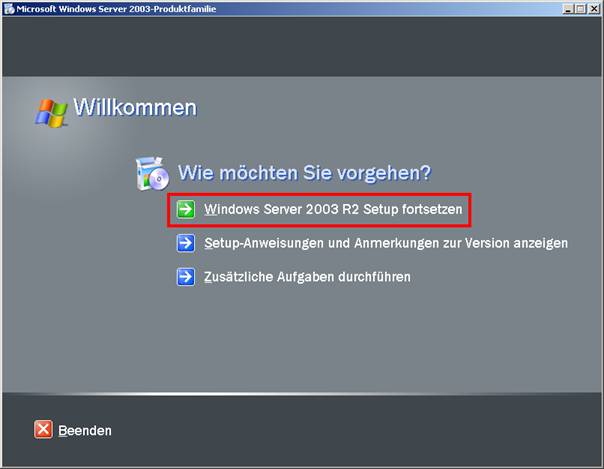Click blue arrow beside Zusätzliche Aufgaben

[186, 277]
